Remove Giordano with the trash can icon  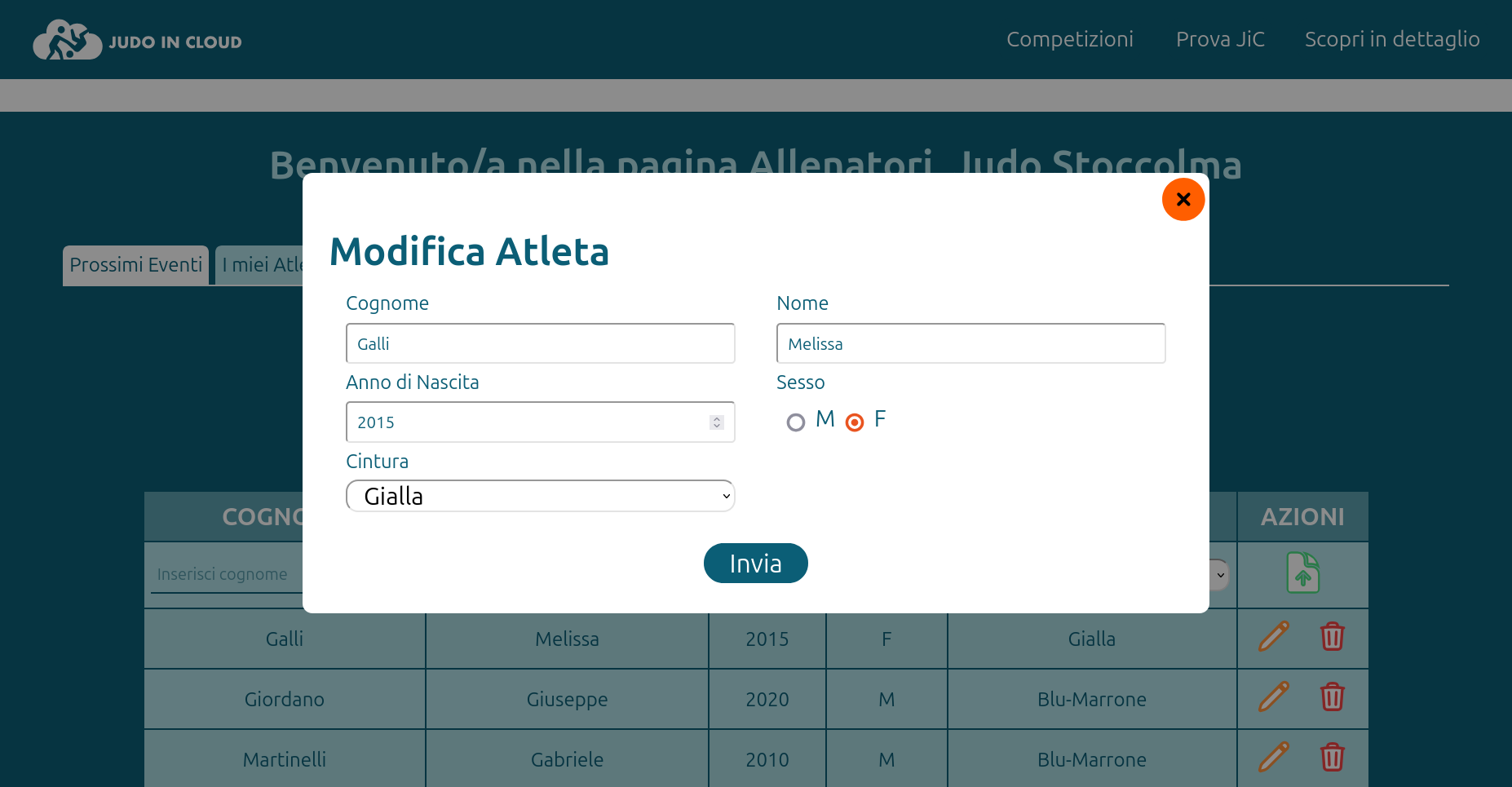click(1333, 697)
